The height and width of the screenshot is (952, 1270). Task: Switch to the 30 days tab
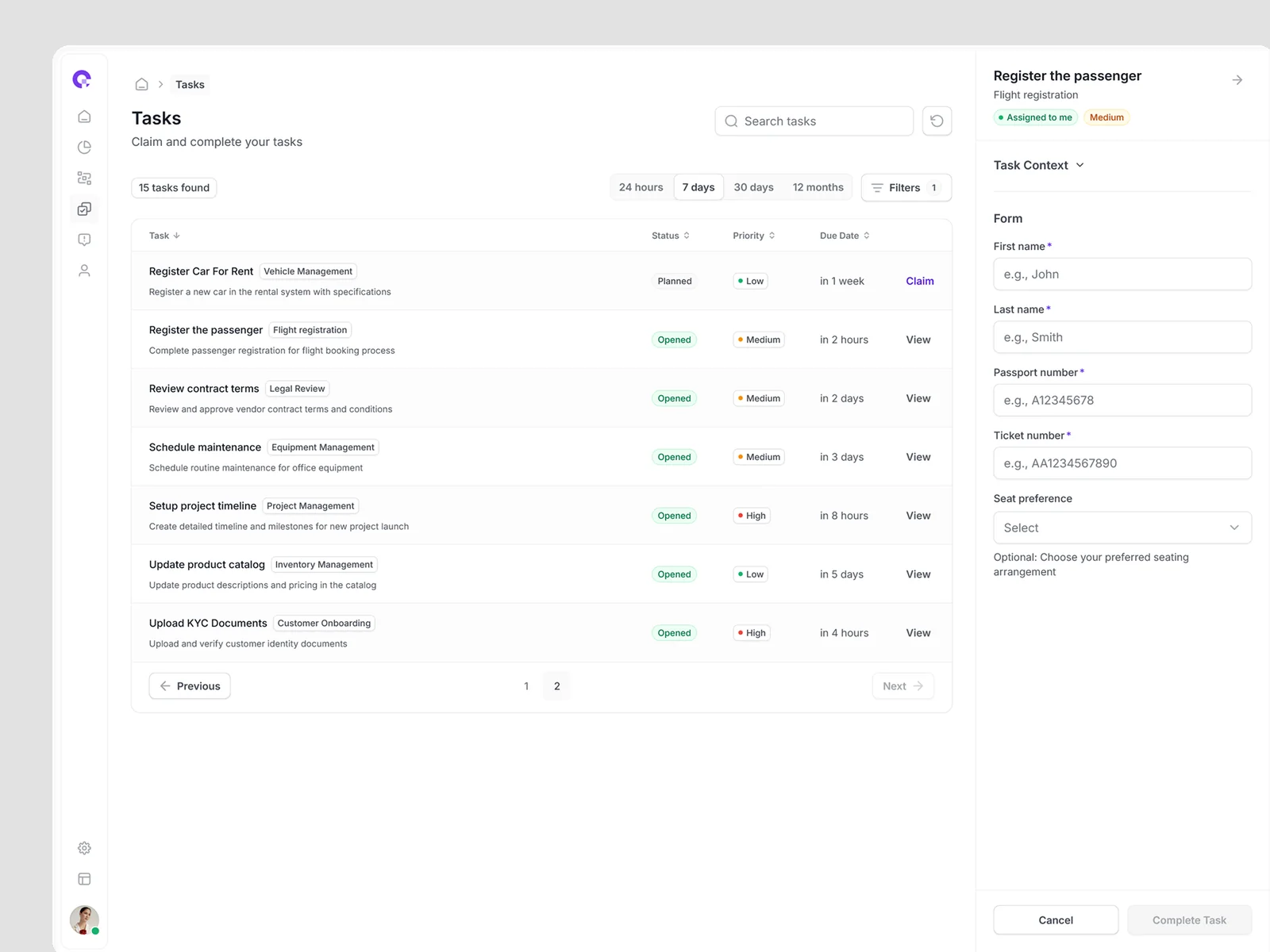coord(753,187)
